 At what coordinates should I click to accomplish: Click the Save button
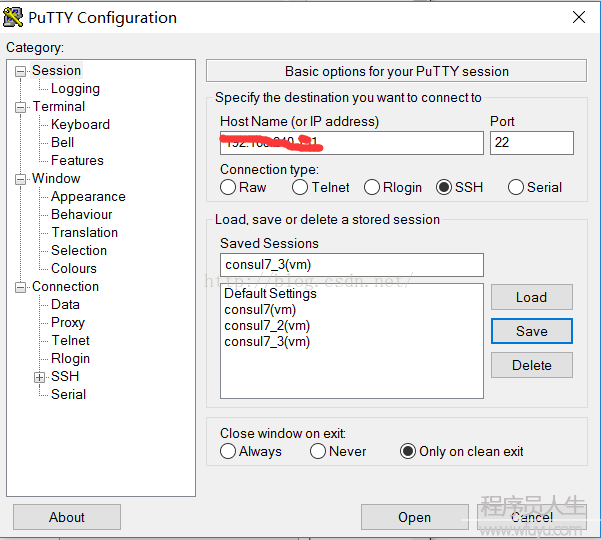pos(532,331)
